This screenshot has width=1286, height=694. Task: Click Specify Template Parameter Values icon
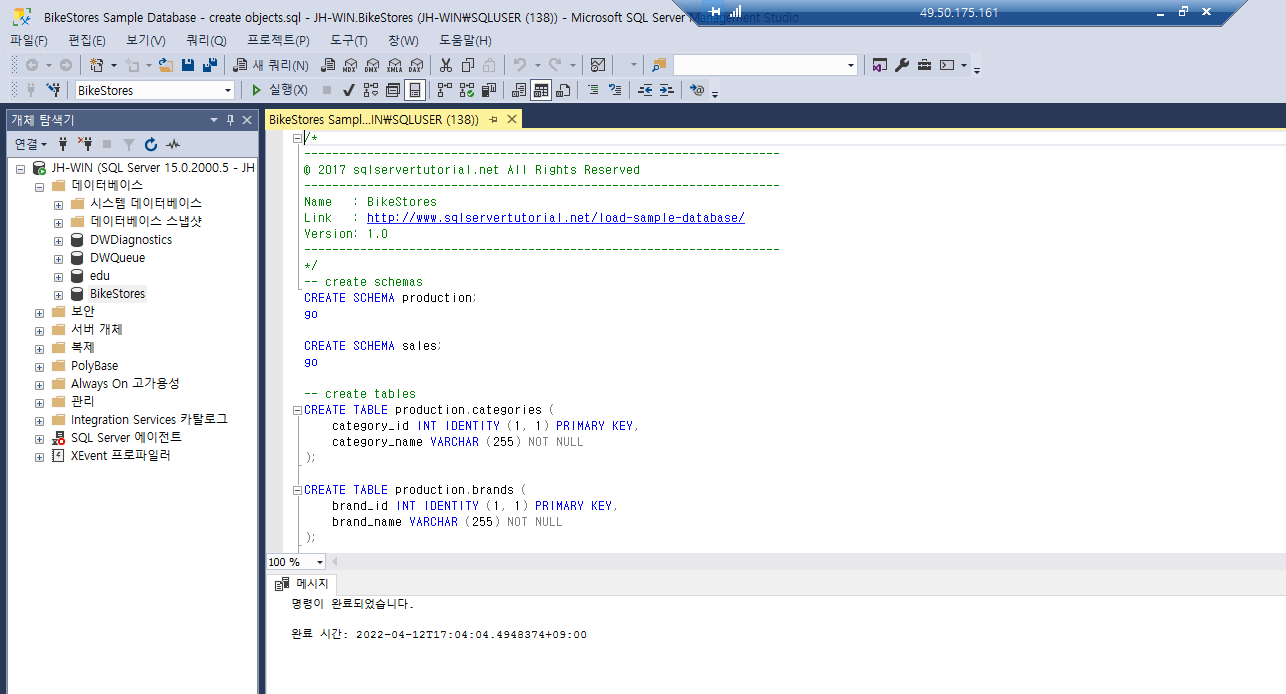click(697, 90)
